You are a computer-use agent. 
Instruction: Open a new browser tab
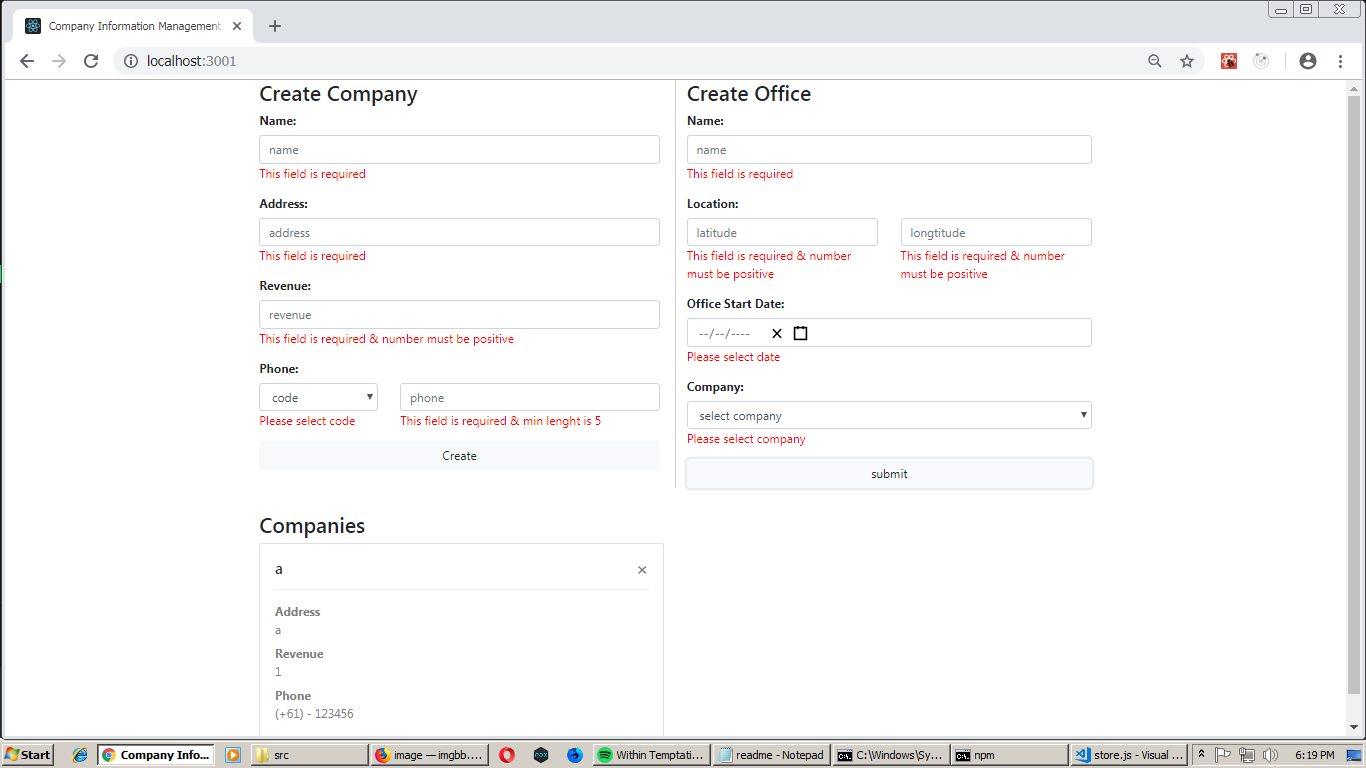click(275, 26)
